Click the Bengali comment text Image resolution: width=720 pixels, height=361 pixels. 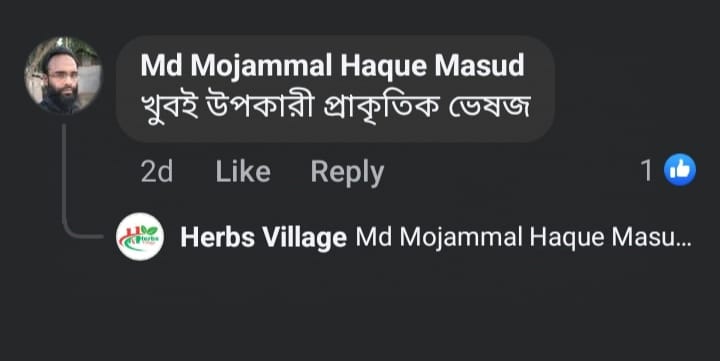tap(336, 106)
